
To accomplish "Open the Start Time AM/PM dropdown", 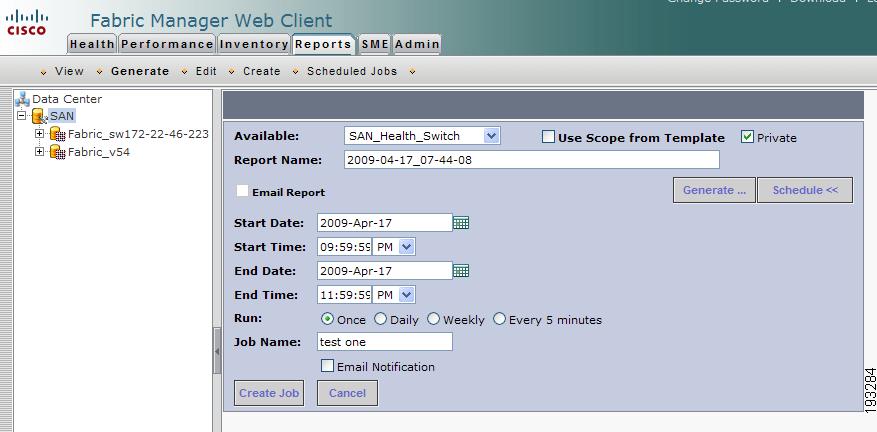I will tap(407, 247).
